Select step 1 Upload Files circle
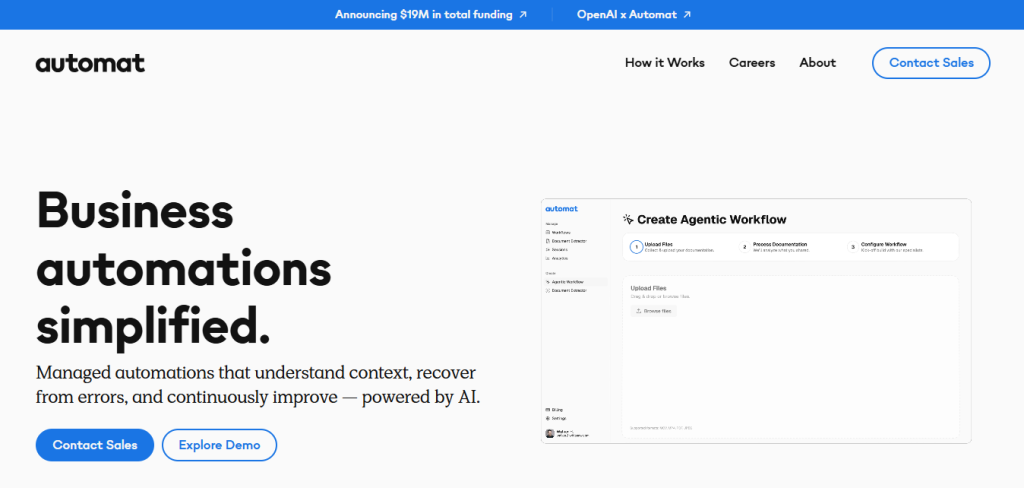This screenshot has width=1024, height=488. 635,246
